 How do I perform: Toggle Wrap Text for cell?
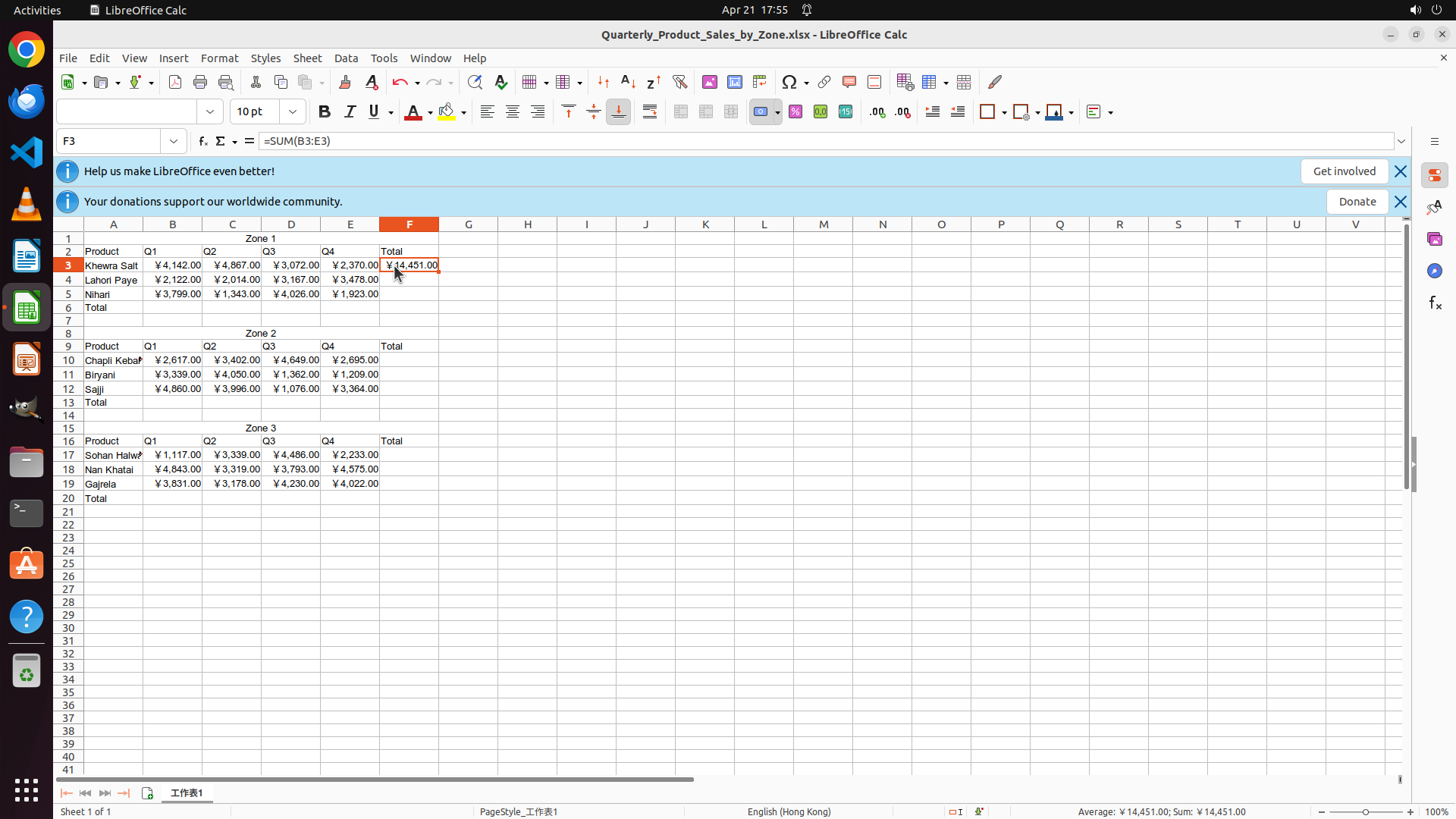[x=650, y=112]
